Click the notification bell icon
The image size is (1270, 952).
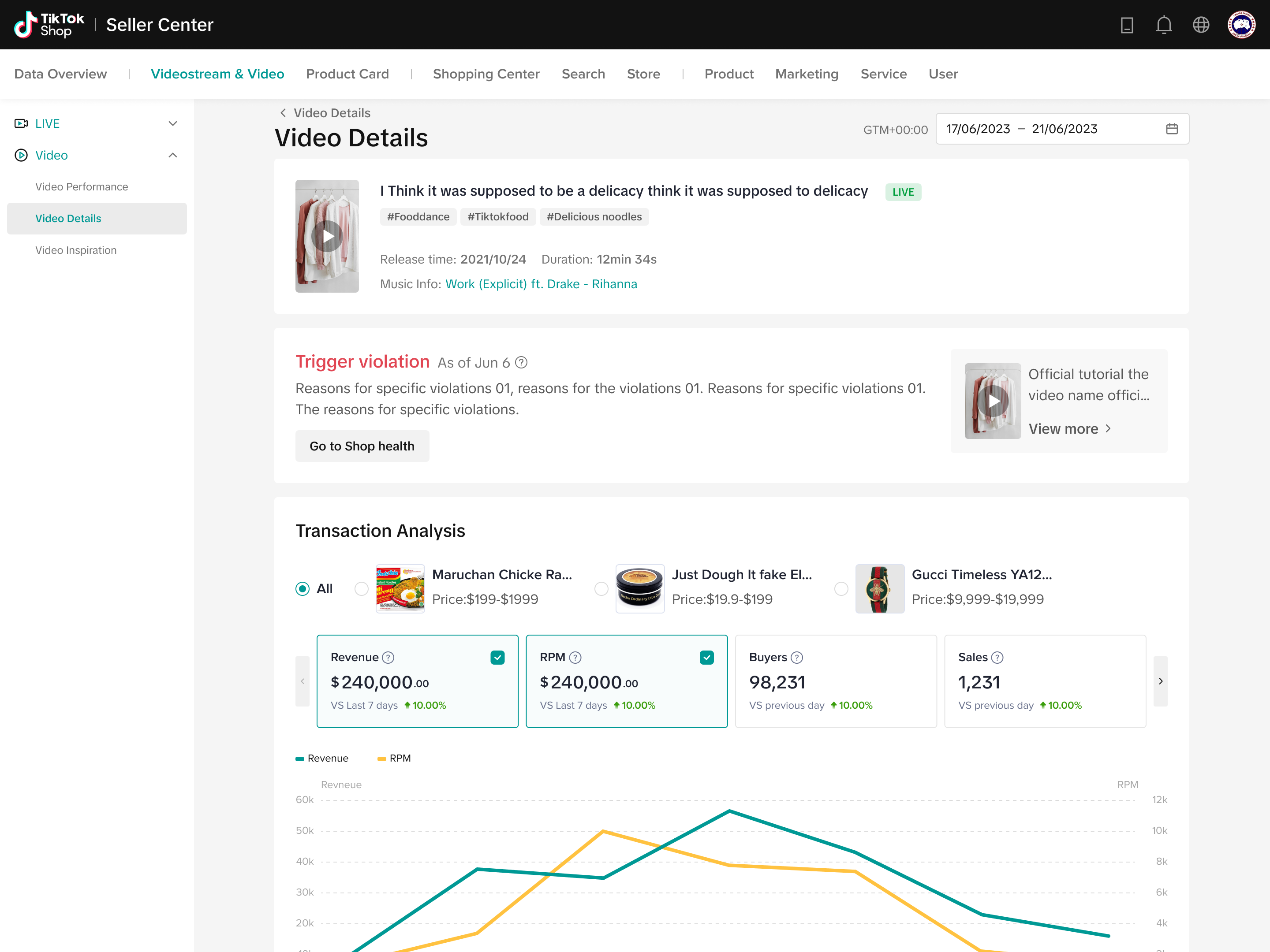click(x=1164, y=25)
